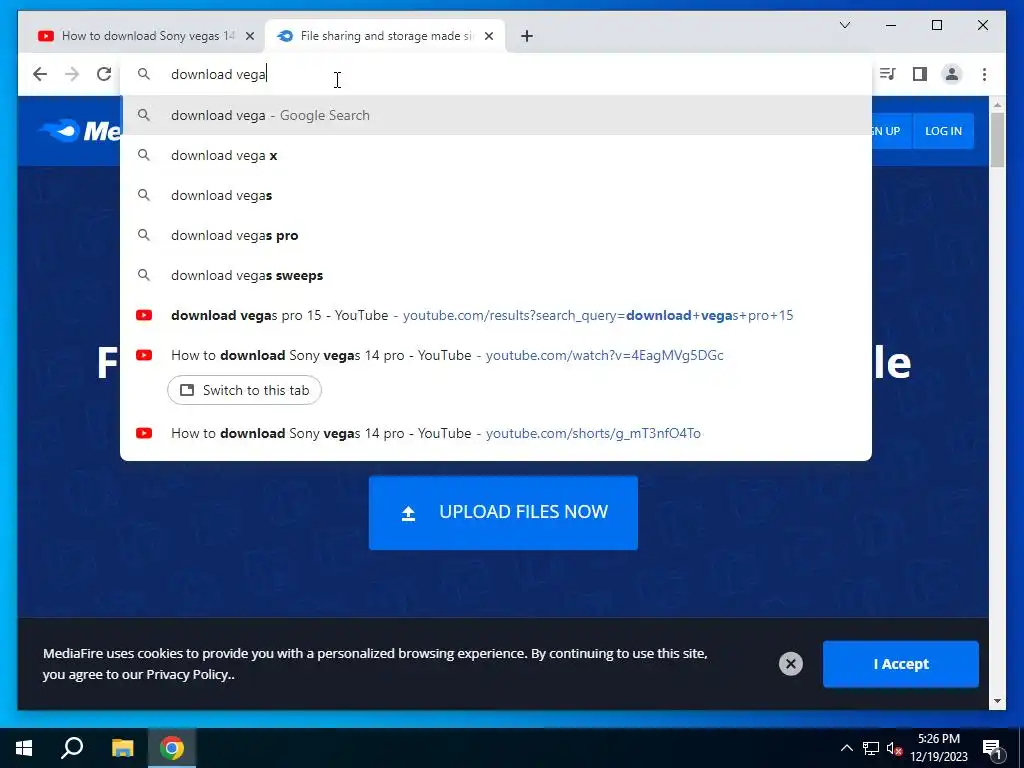Click the UPLOAD FILES NOW button
Image resolution: width=1024 pixels, height=768 pixels.
coord(503,512)
